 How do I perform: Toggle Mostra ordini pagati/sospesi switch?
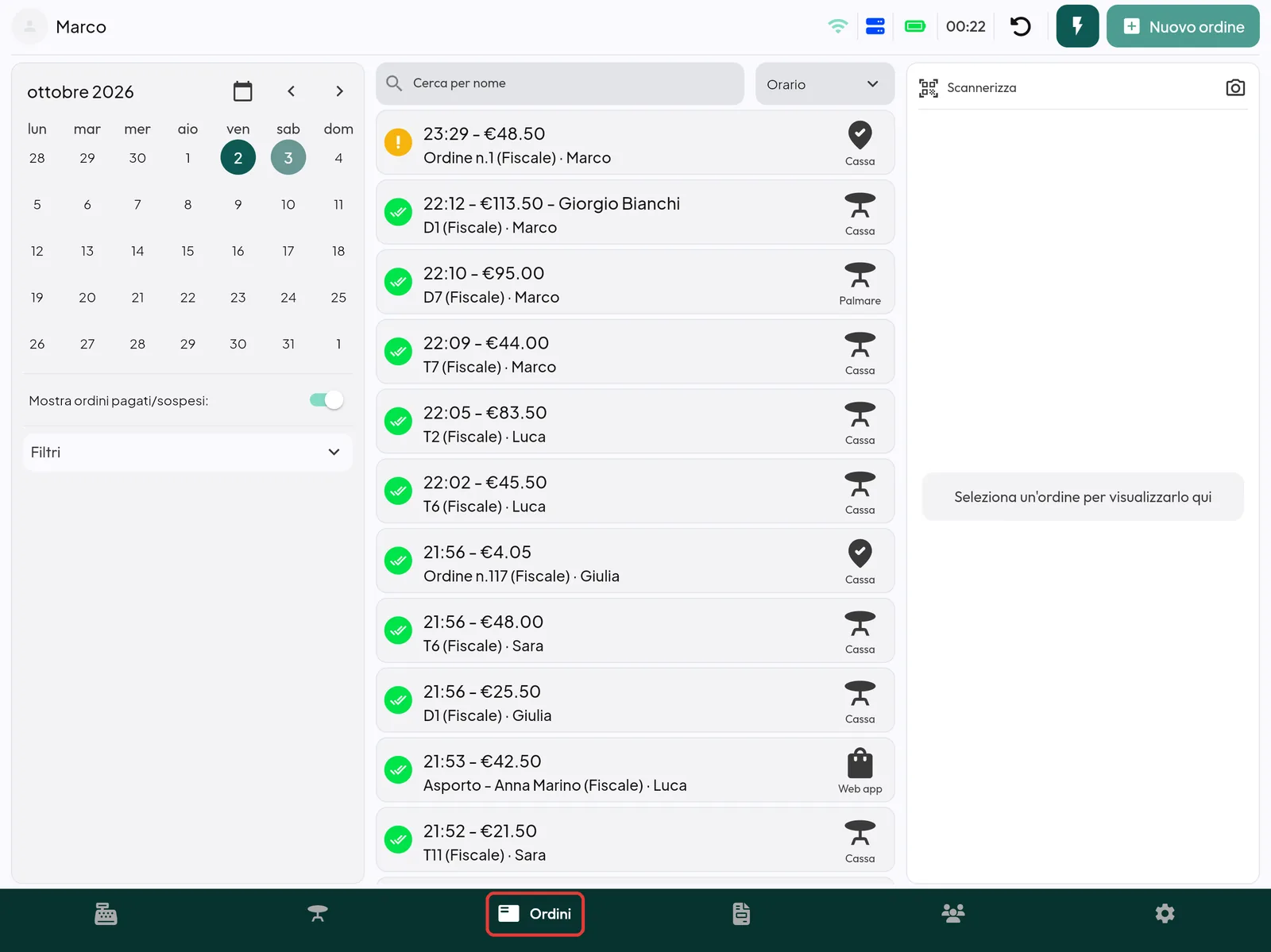(x=326, y=400)
